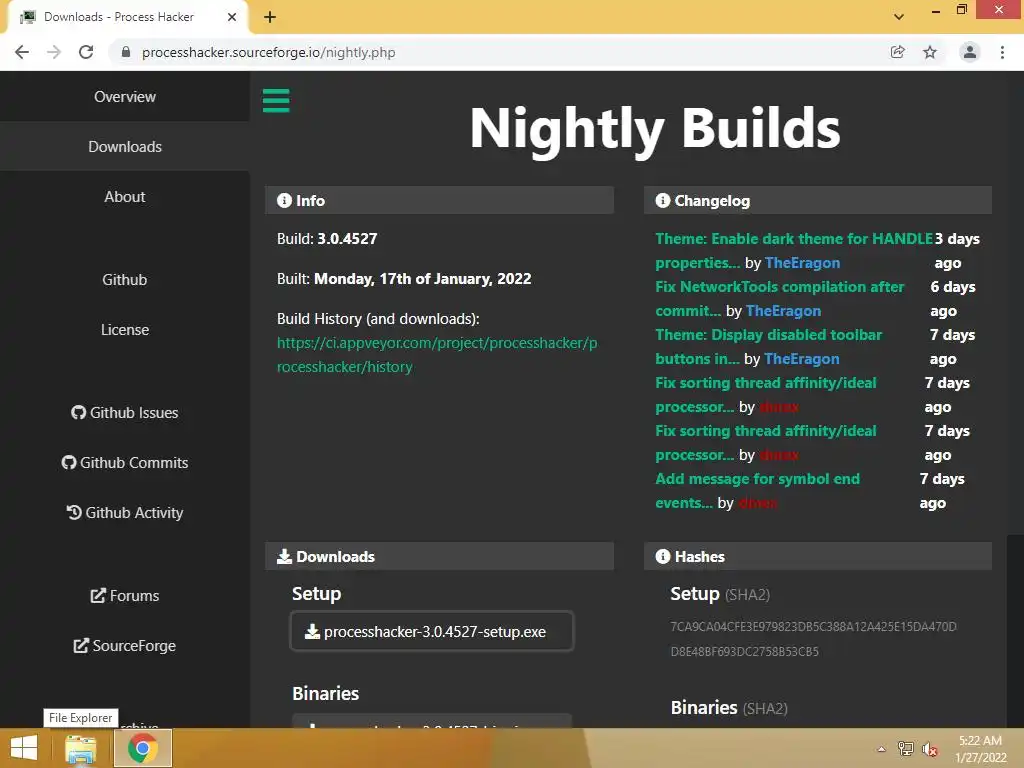Open 'Add message for symbol end' changelog entry

(758, 490)
